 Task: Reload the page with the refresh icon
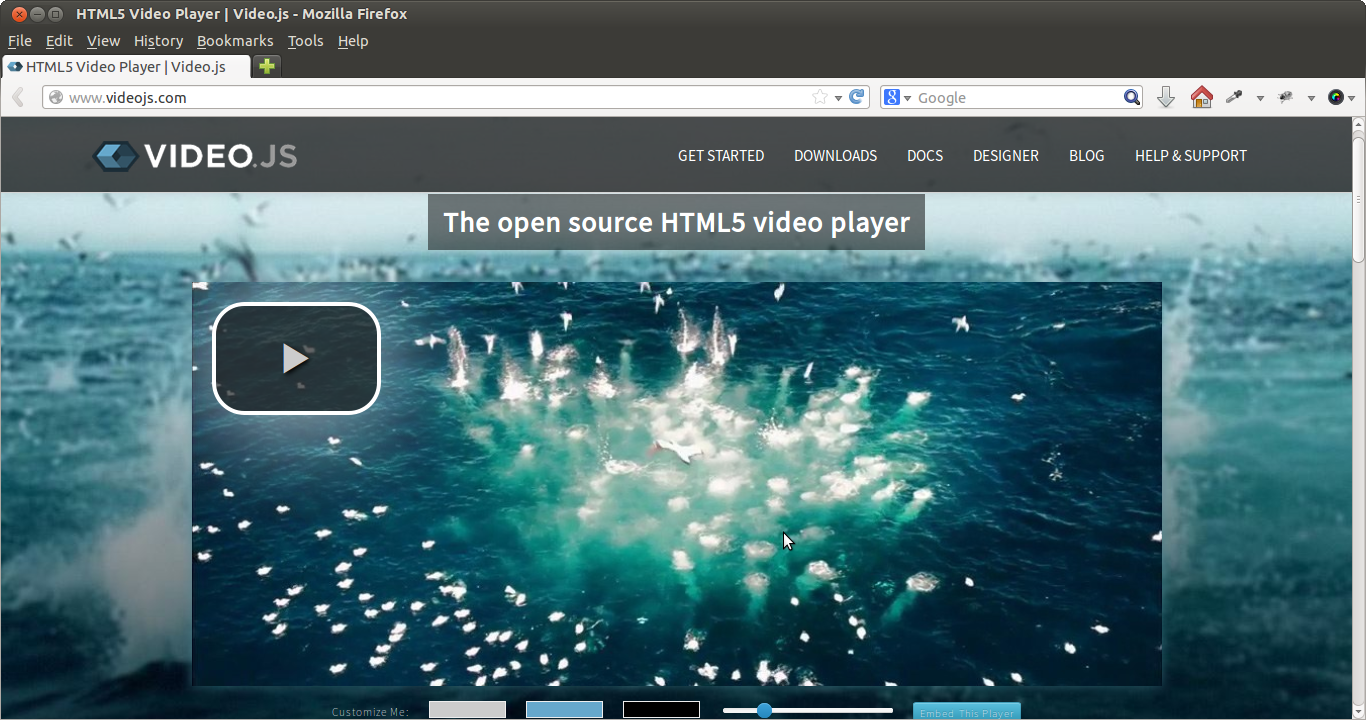click(x=857, y=97)
